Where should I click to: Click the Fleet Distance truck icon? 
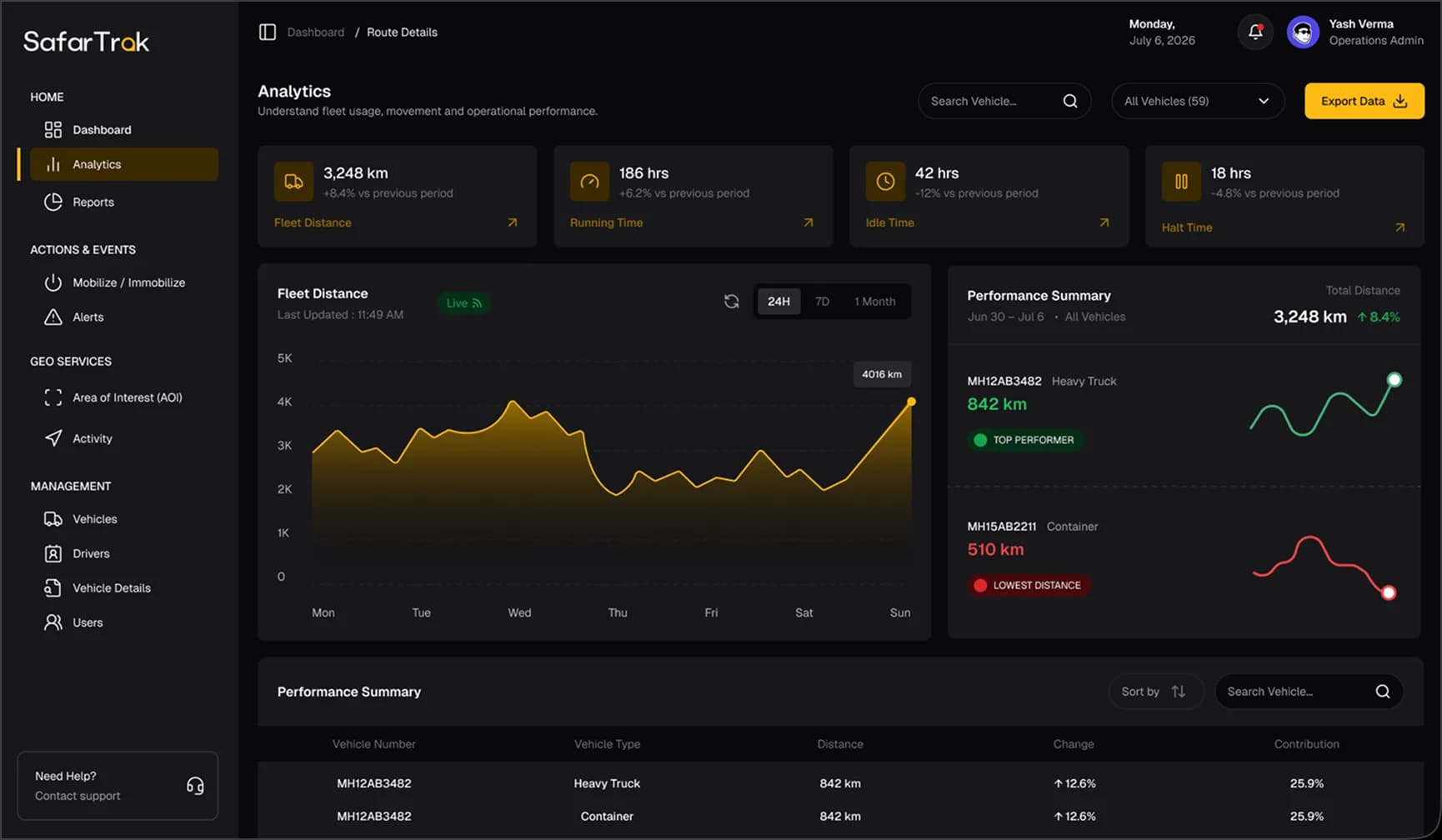pyautogui.click(x=293, y=182)
